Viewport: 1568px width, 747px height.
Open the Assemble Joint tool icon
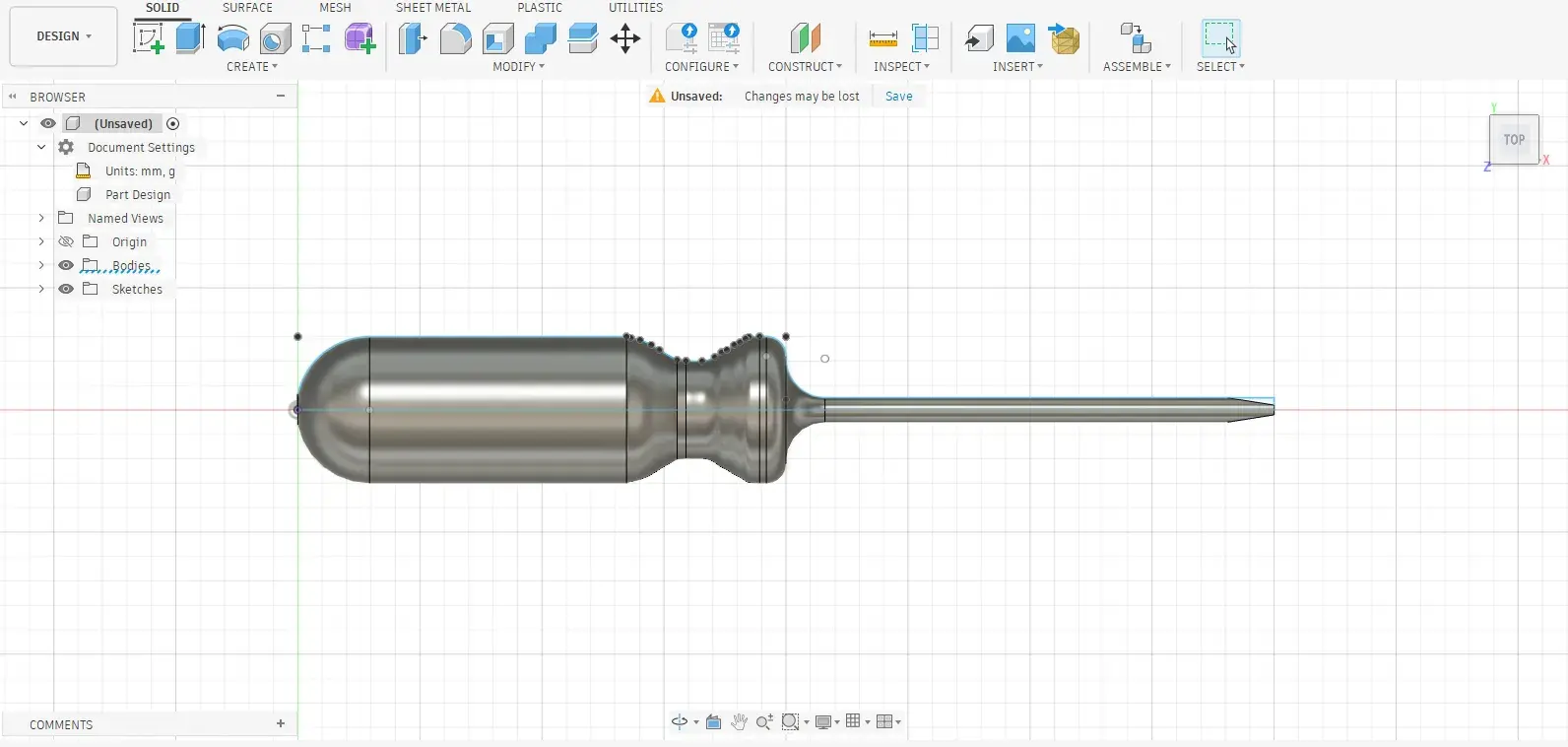(1136, 38)
